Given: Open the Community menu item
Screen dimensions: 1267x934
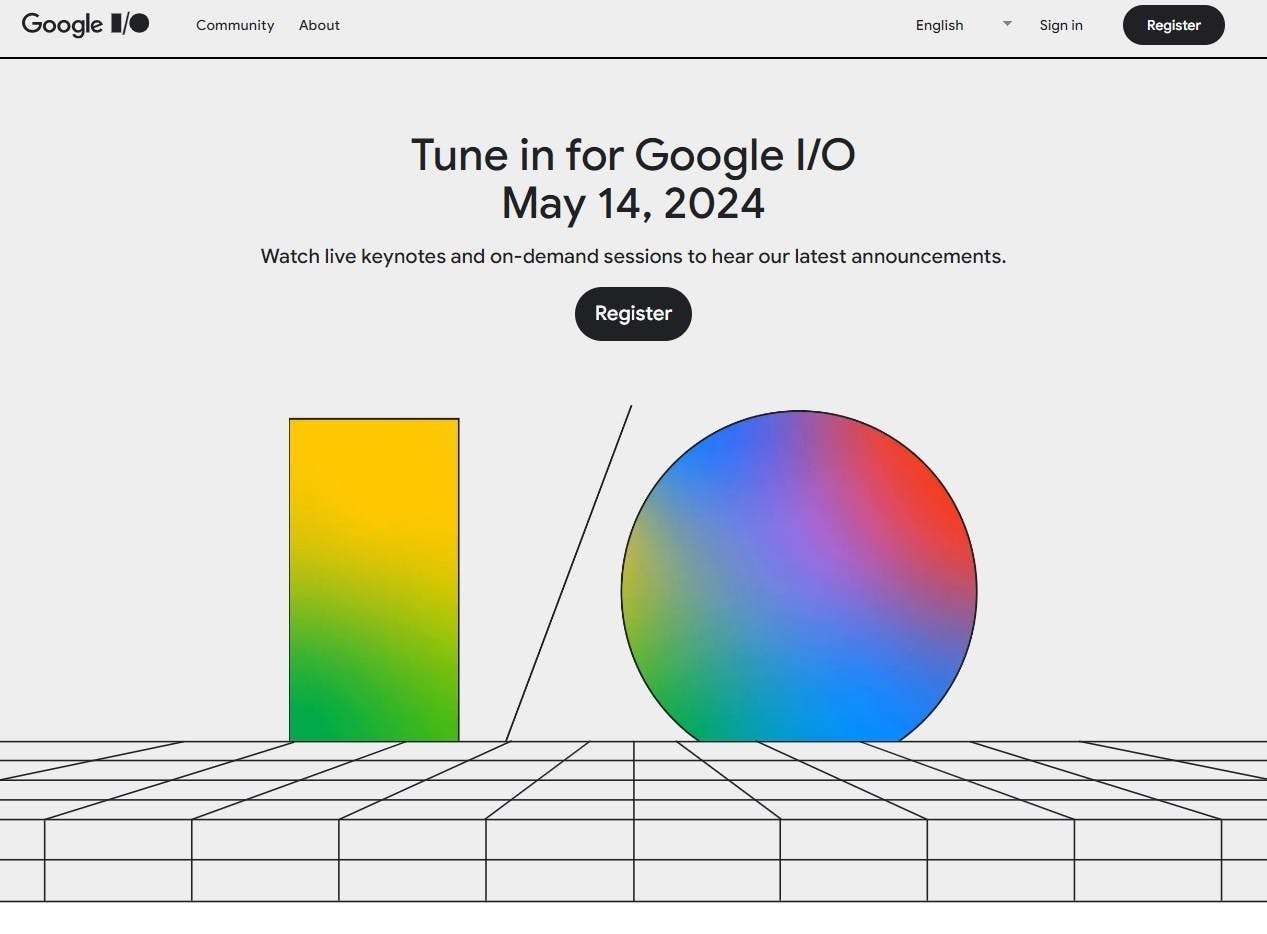Looking at the screenshot, I should coord(235,25).
